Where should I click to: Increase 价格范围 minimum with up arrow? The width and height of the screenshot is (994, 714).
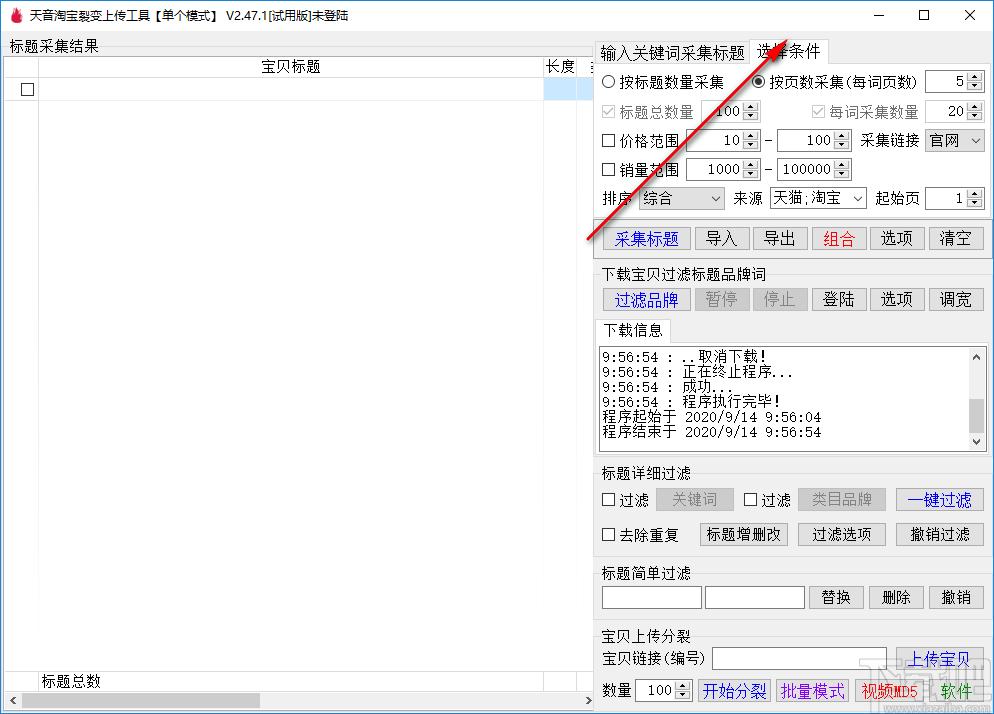(x=751, y=135)
